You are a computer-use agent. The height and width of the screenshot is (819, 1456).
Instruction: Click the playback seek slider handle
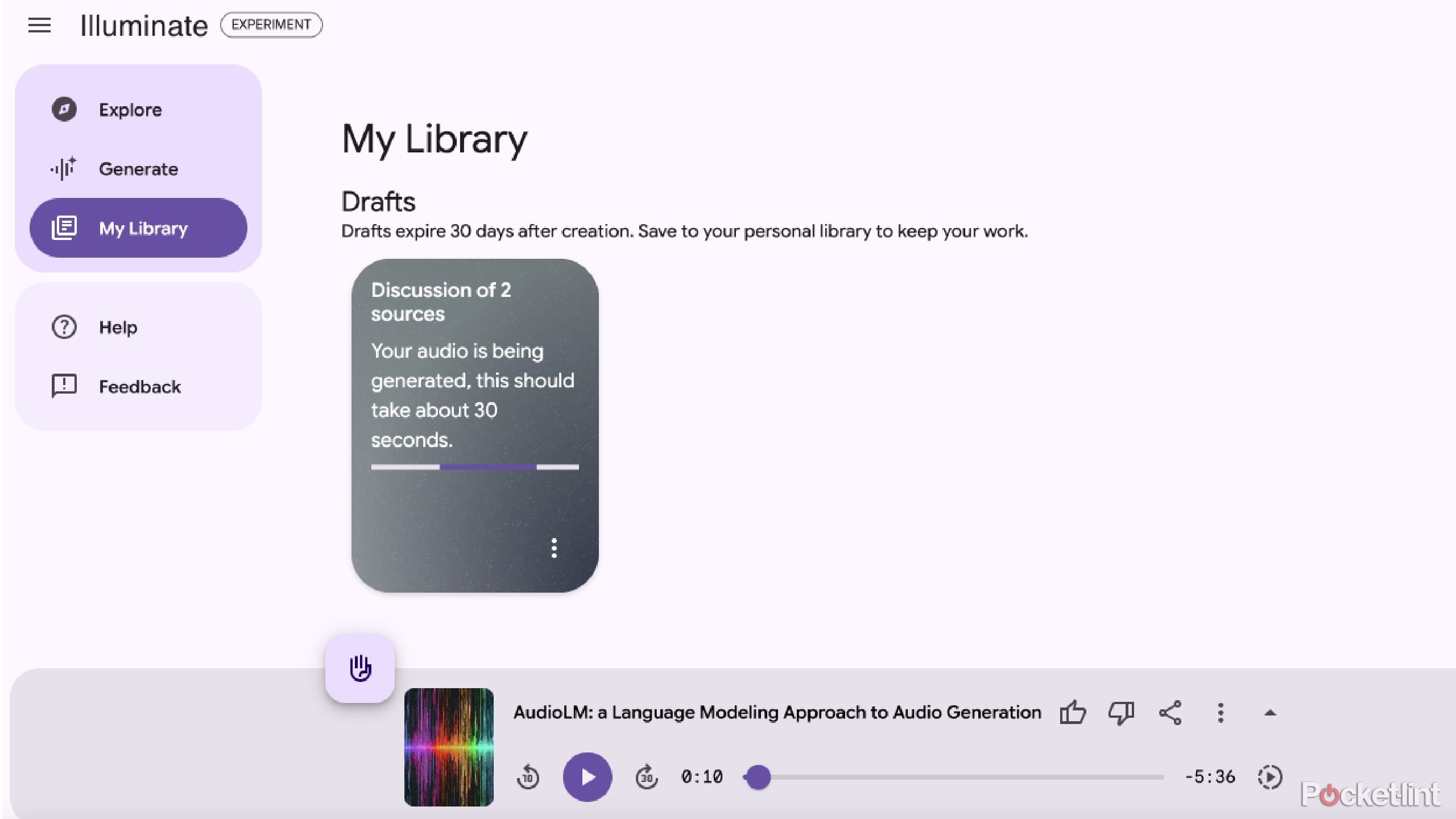coord(758,777)
